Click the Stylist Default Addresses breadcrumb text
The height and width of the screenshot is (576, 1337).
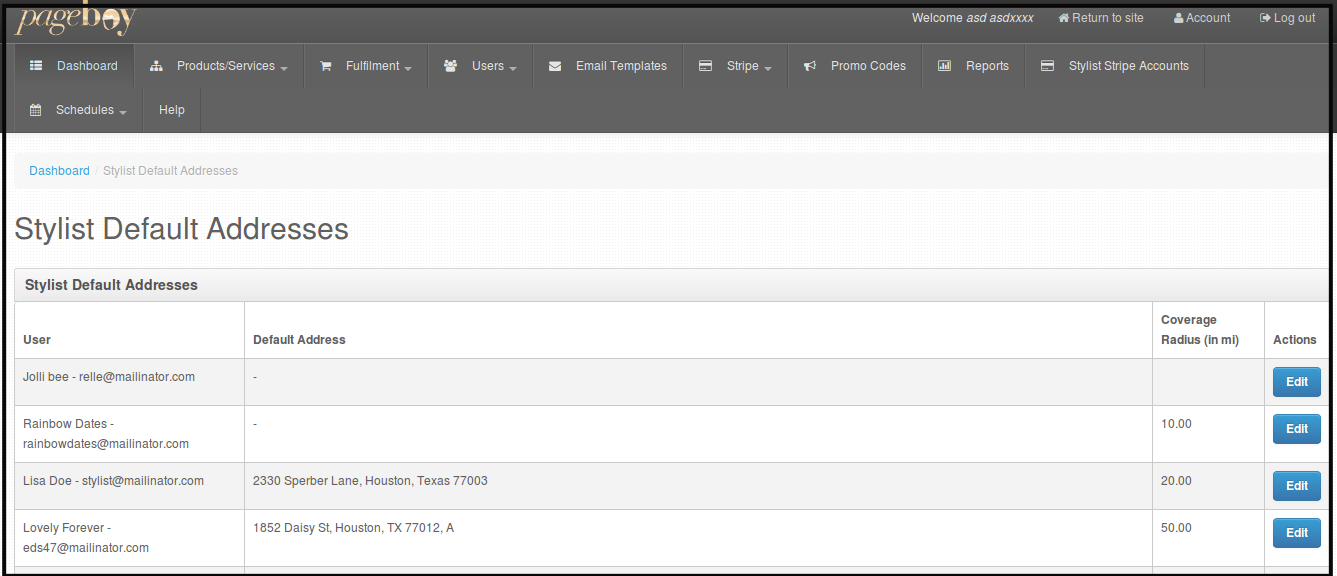170,171
